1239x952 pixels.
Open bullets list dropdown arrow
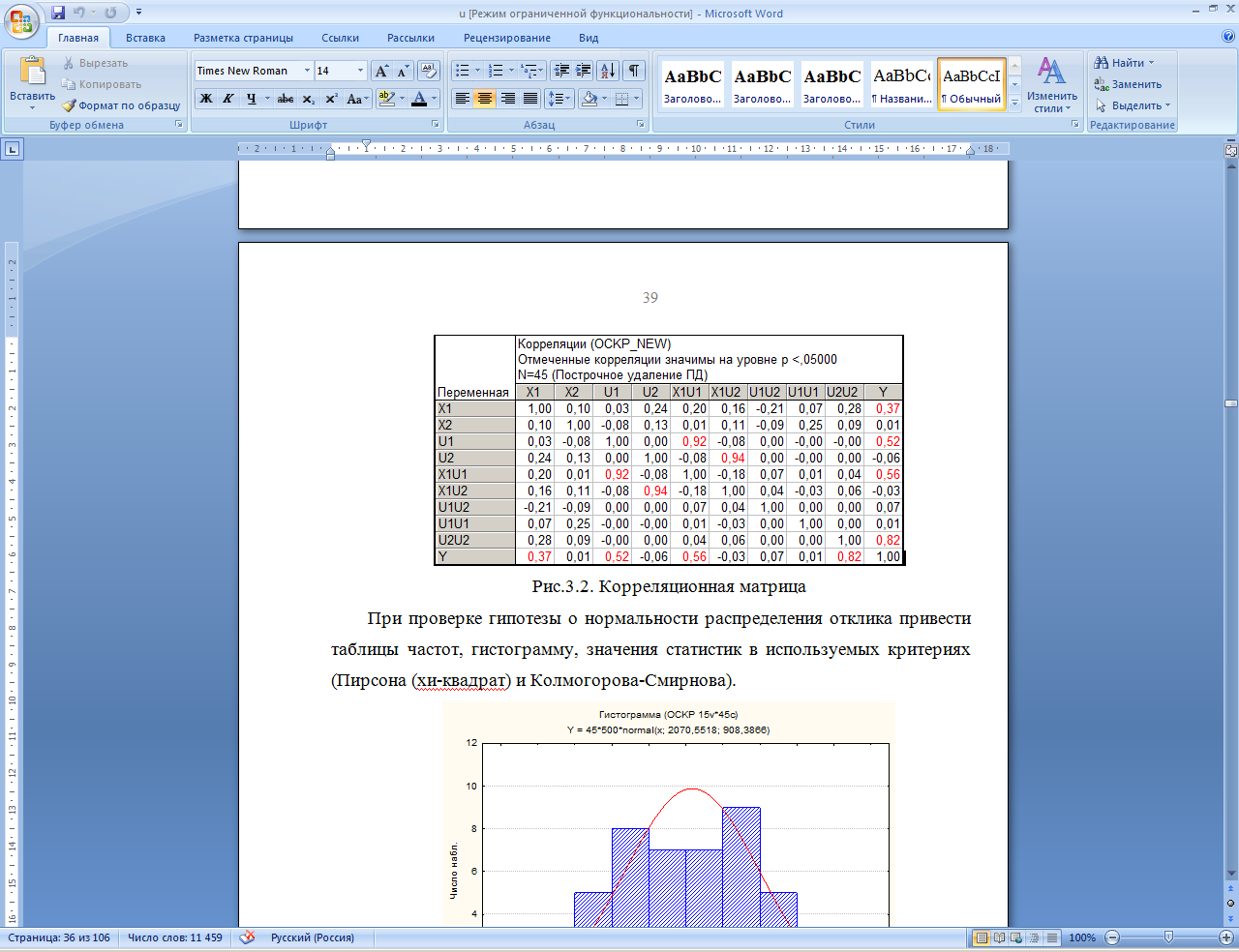pyautogui.click(x=478, y=71)
